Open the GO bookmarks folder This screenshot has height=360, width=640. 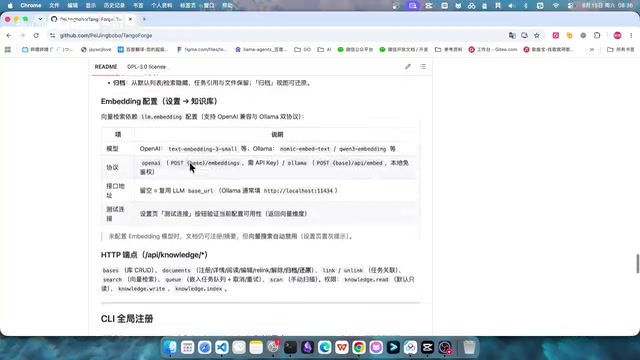point(302,49)
